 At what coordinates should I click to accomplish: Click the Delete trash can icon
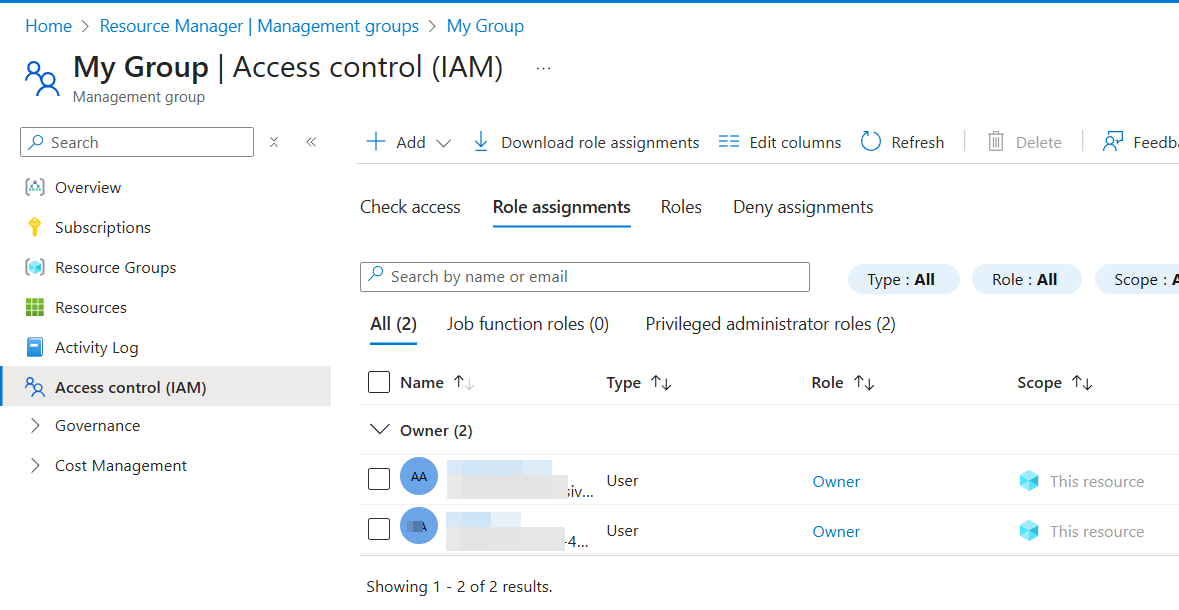coord(996,141)
